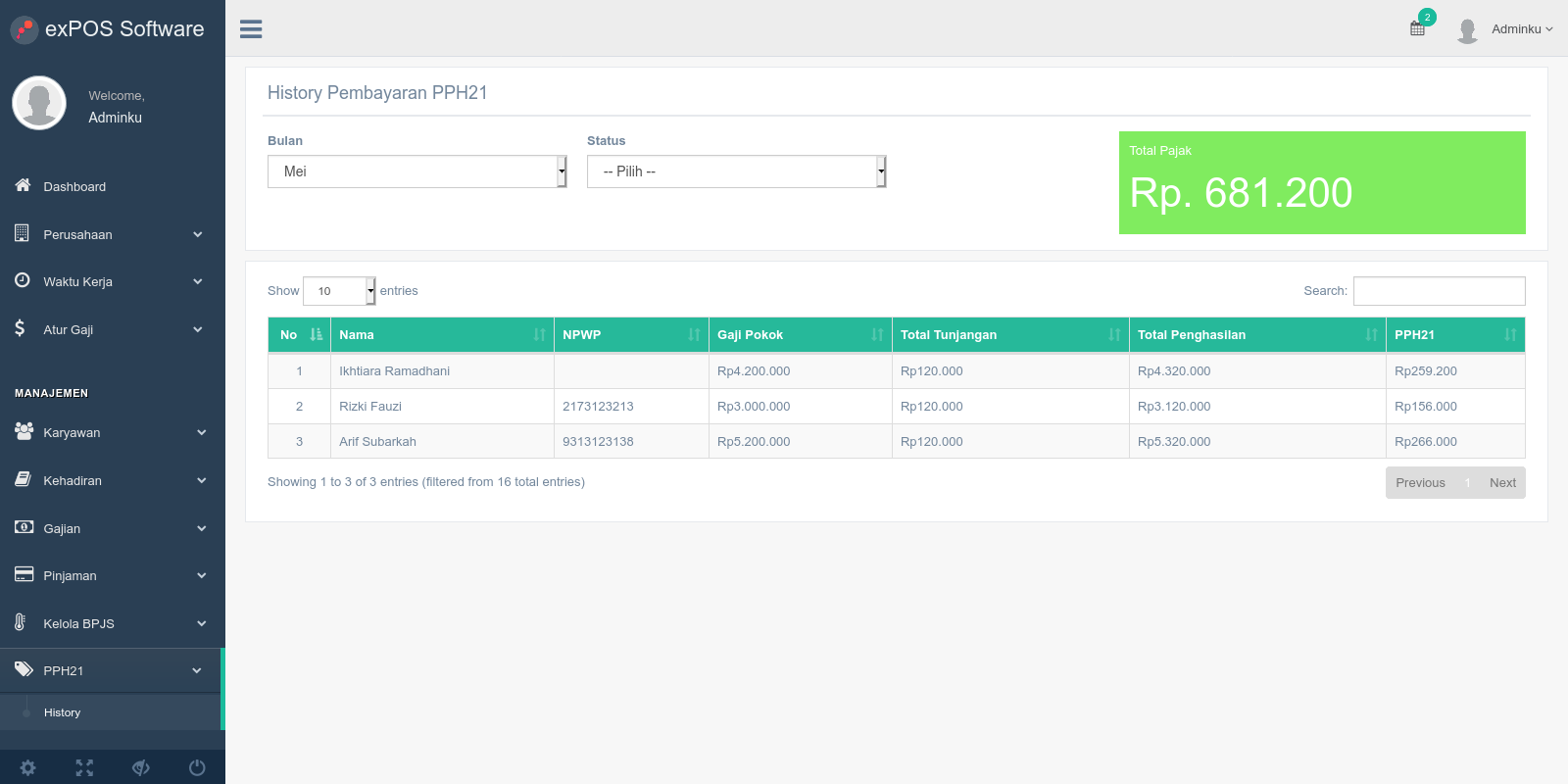Open the calendar notifications icon
This screenshot has width=1568, height=784.
pos(1417,28)
